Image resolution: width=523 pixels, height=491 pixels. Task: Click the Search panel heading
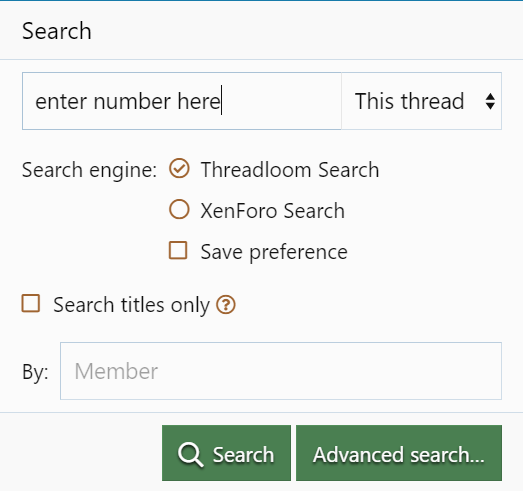tap(57, 31)
